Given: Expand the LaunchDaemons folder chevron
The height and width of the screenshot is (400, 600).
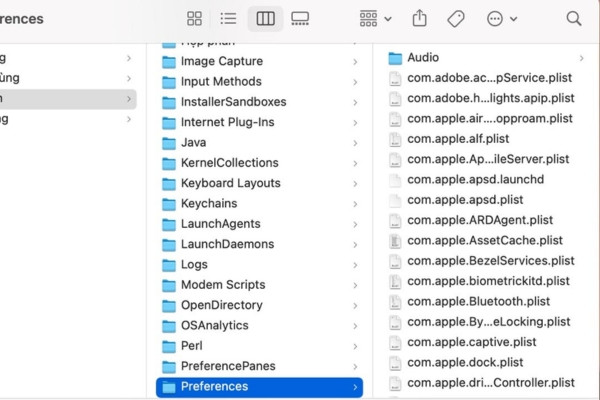Looking at the screenshot, I should click(x=355, y=244).
